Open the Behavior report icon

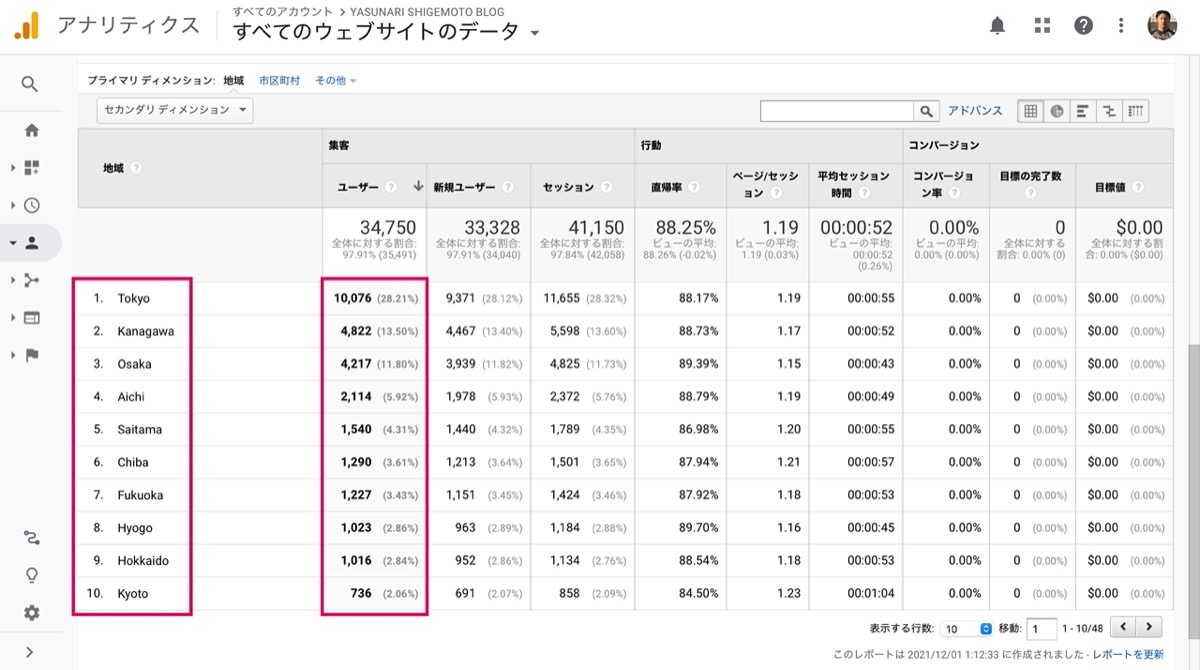(x=32, y=318)
